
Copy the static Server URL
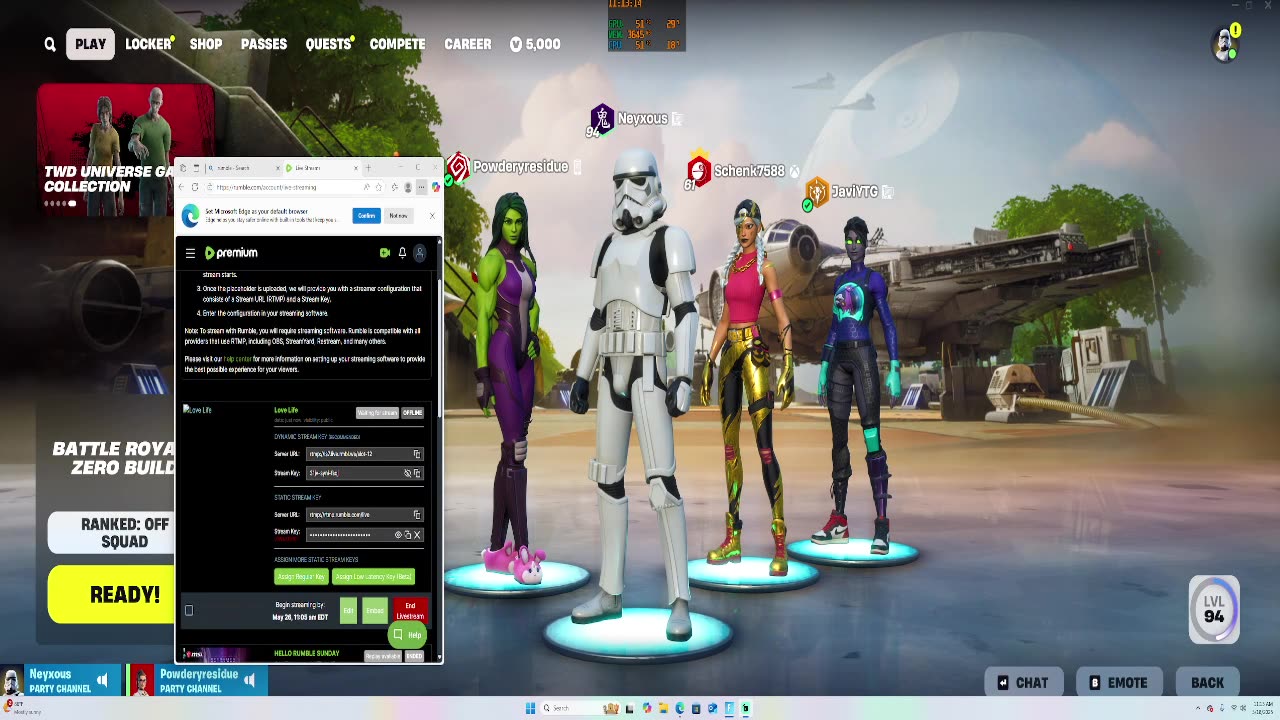tap(417, 515)
